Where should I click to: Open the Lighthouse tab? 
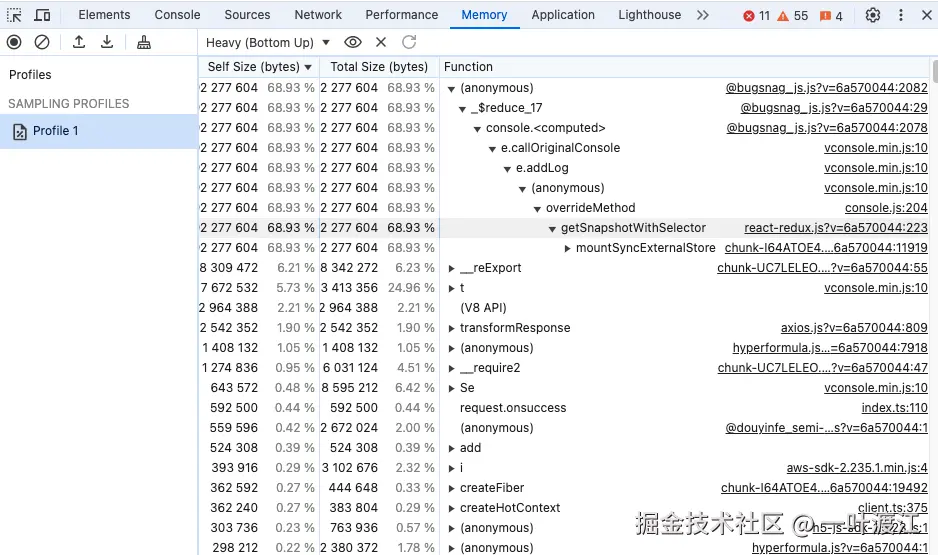(650, 15)
